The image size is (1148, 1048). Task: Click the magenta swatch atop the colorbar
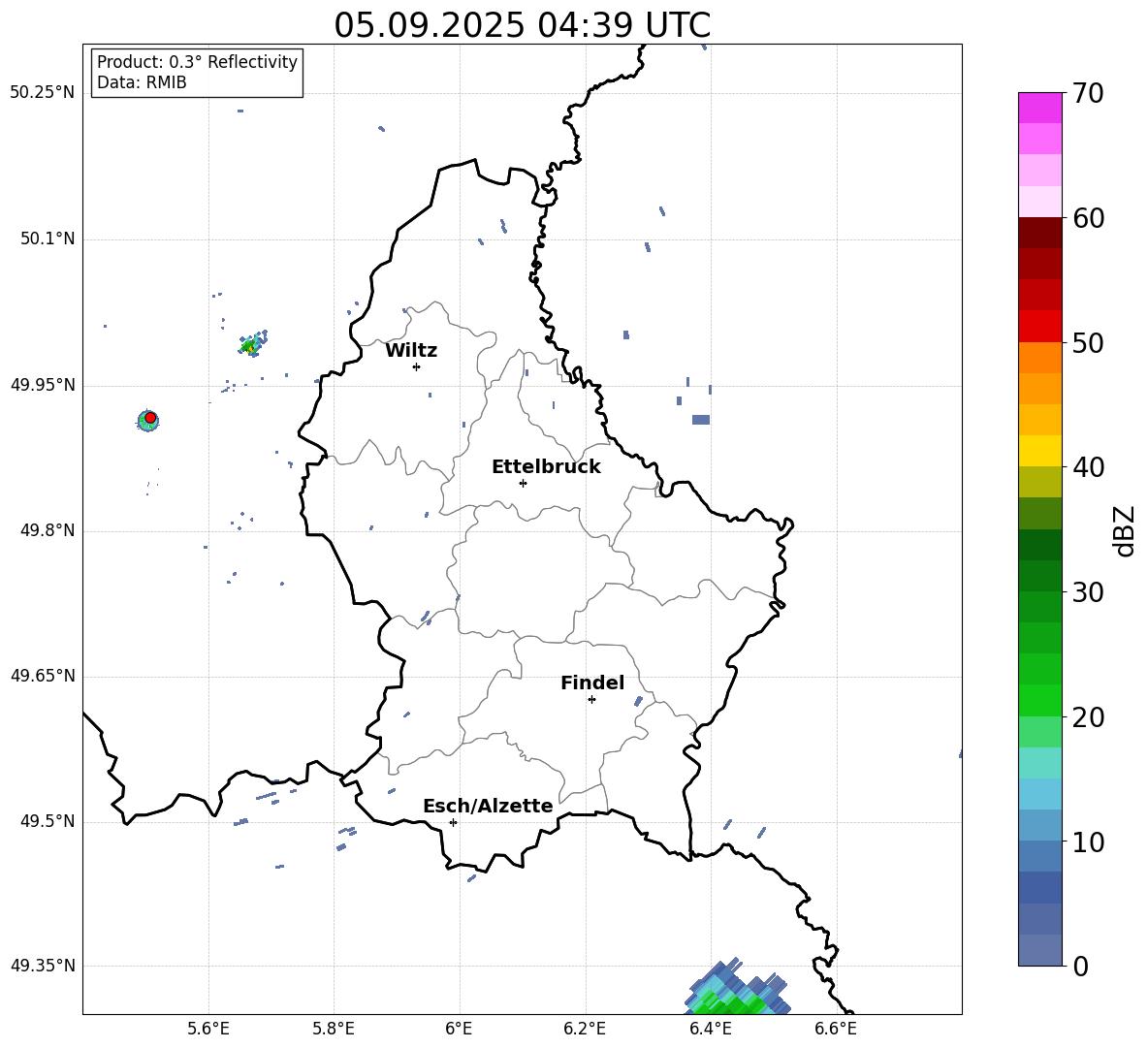[x=1039, y=109]
